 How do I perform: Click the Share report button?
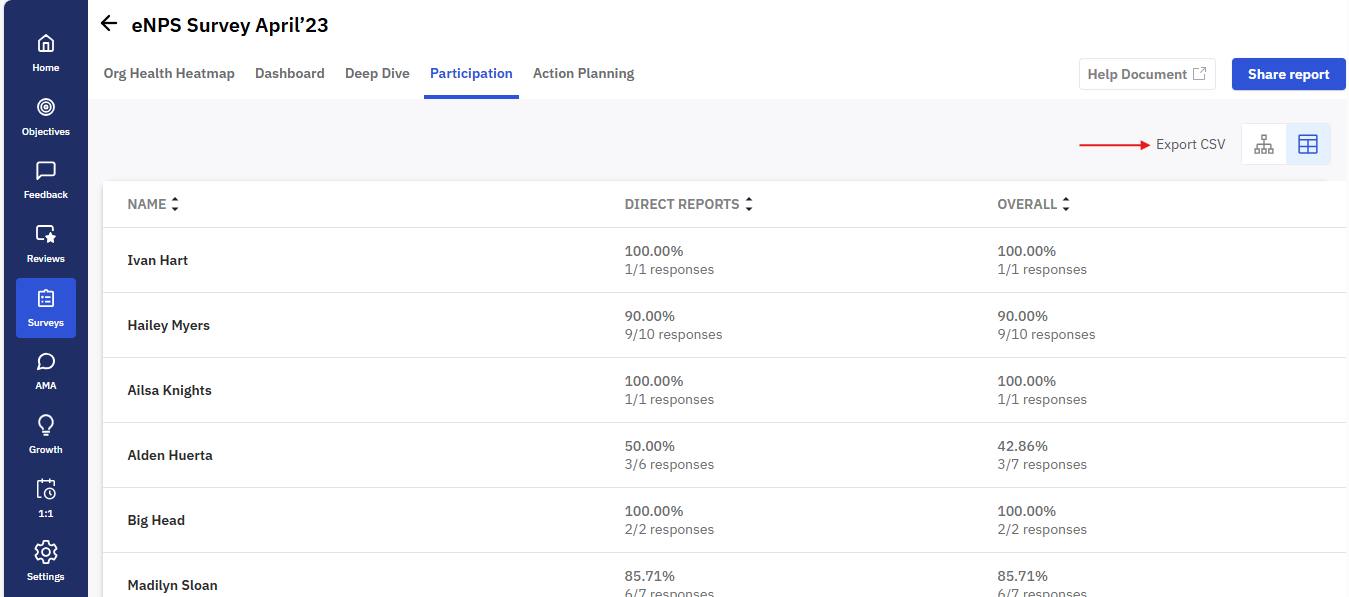click(1288, 74)
